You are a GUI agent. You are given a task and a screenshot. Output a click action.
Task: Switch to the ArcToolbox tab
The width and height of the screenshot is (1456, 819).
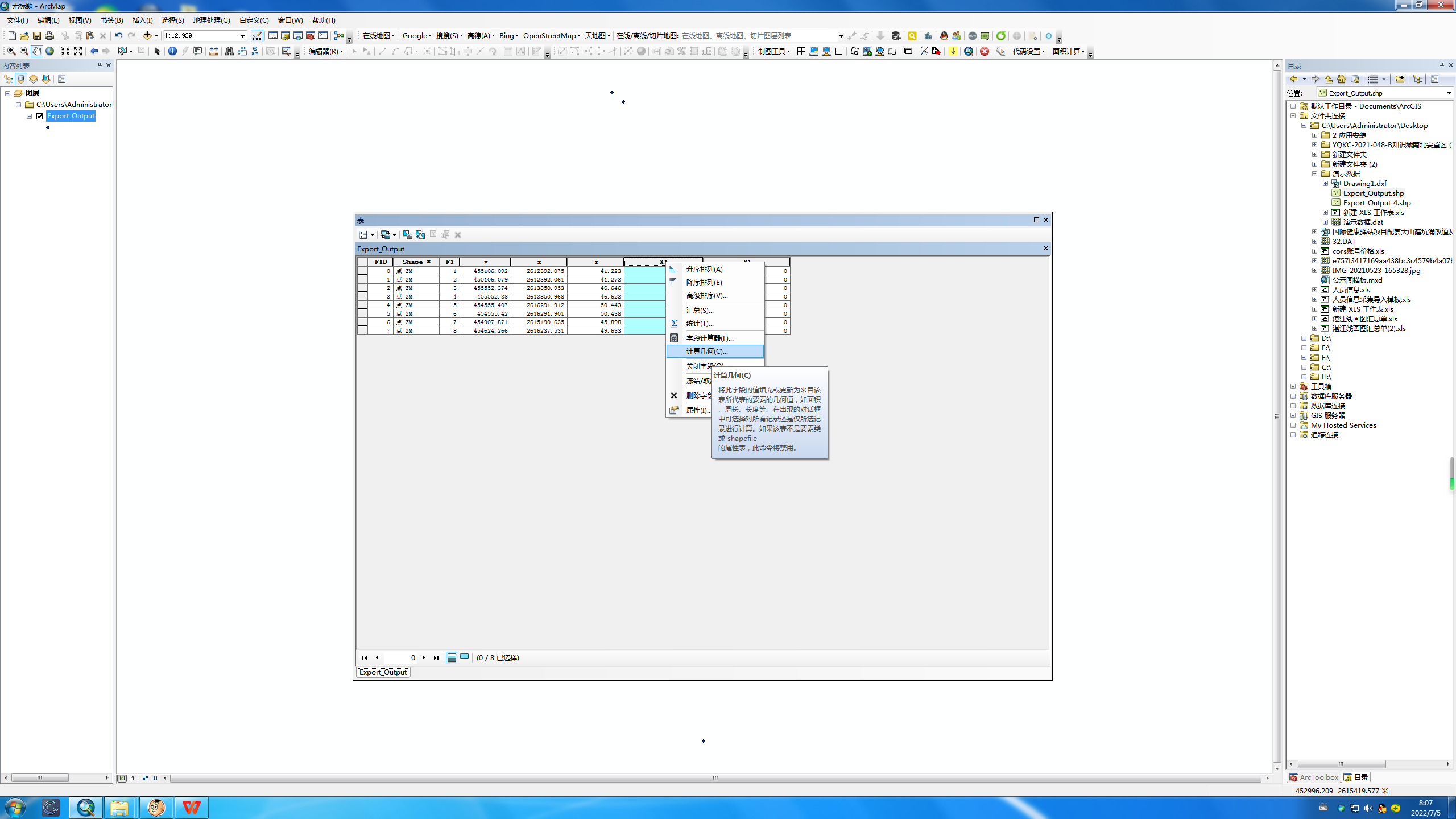(1314, 777)
